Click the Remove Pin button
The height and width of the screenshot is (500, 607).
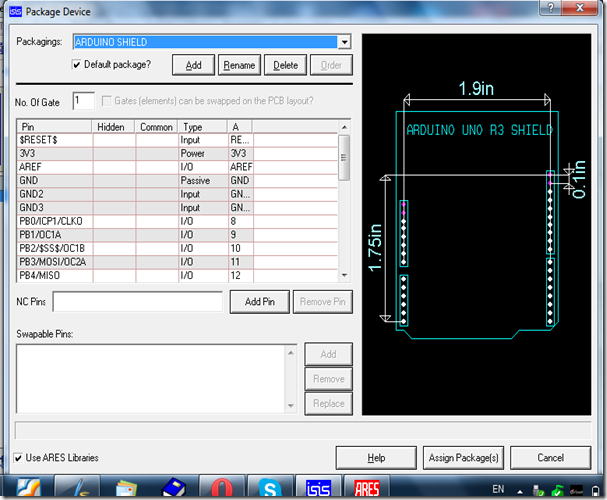tap(322, 302)
